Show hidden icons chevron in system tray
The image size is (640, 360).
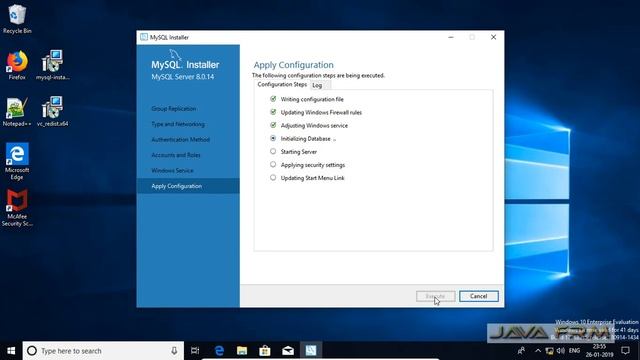(538, 351)
